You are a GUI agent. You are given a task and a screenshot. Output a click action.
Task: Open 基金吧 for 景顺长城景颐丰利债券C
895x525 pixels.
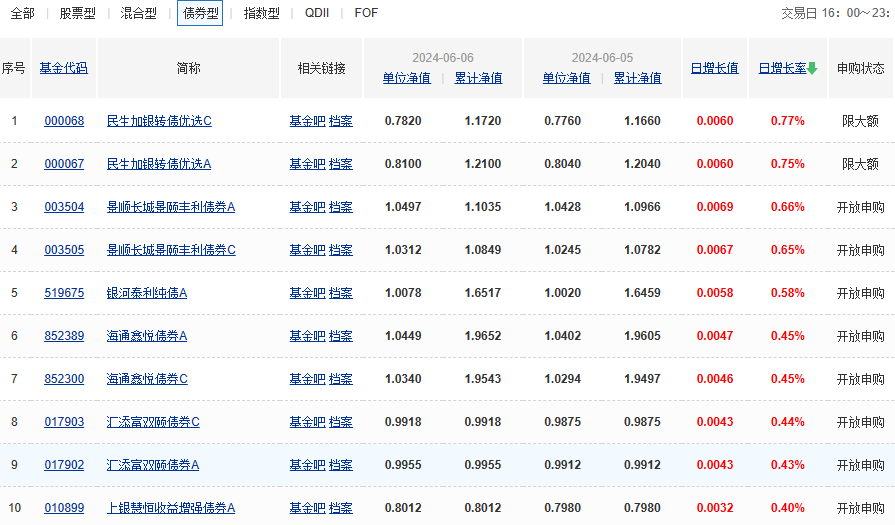tap(307, 250)
